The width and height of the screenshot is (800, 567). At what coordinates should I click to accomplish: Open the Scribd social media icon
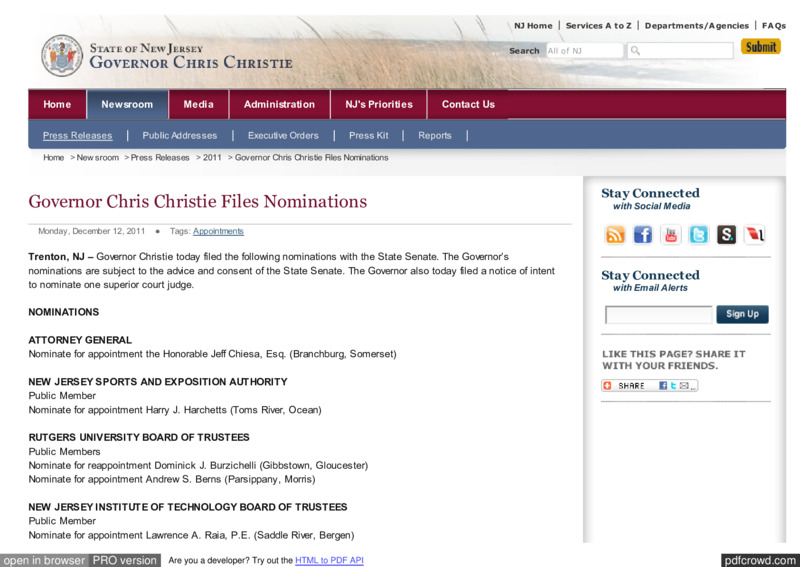[727, 235]
